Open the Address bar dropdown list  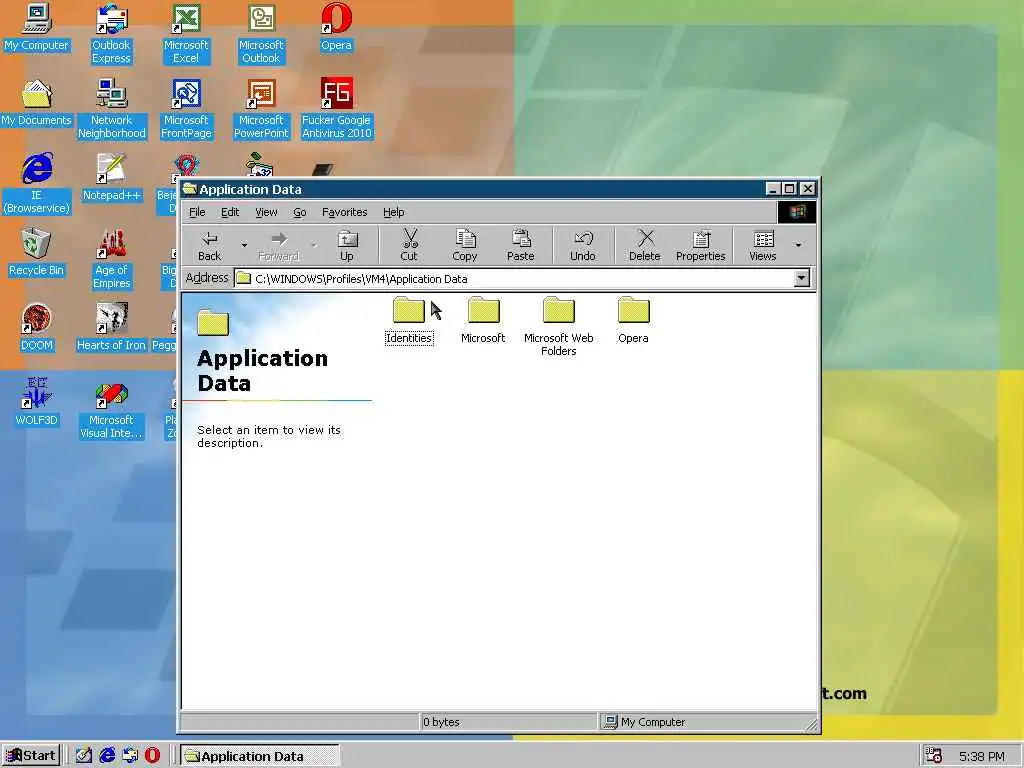(x=801, y=279)
